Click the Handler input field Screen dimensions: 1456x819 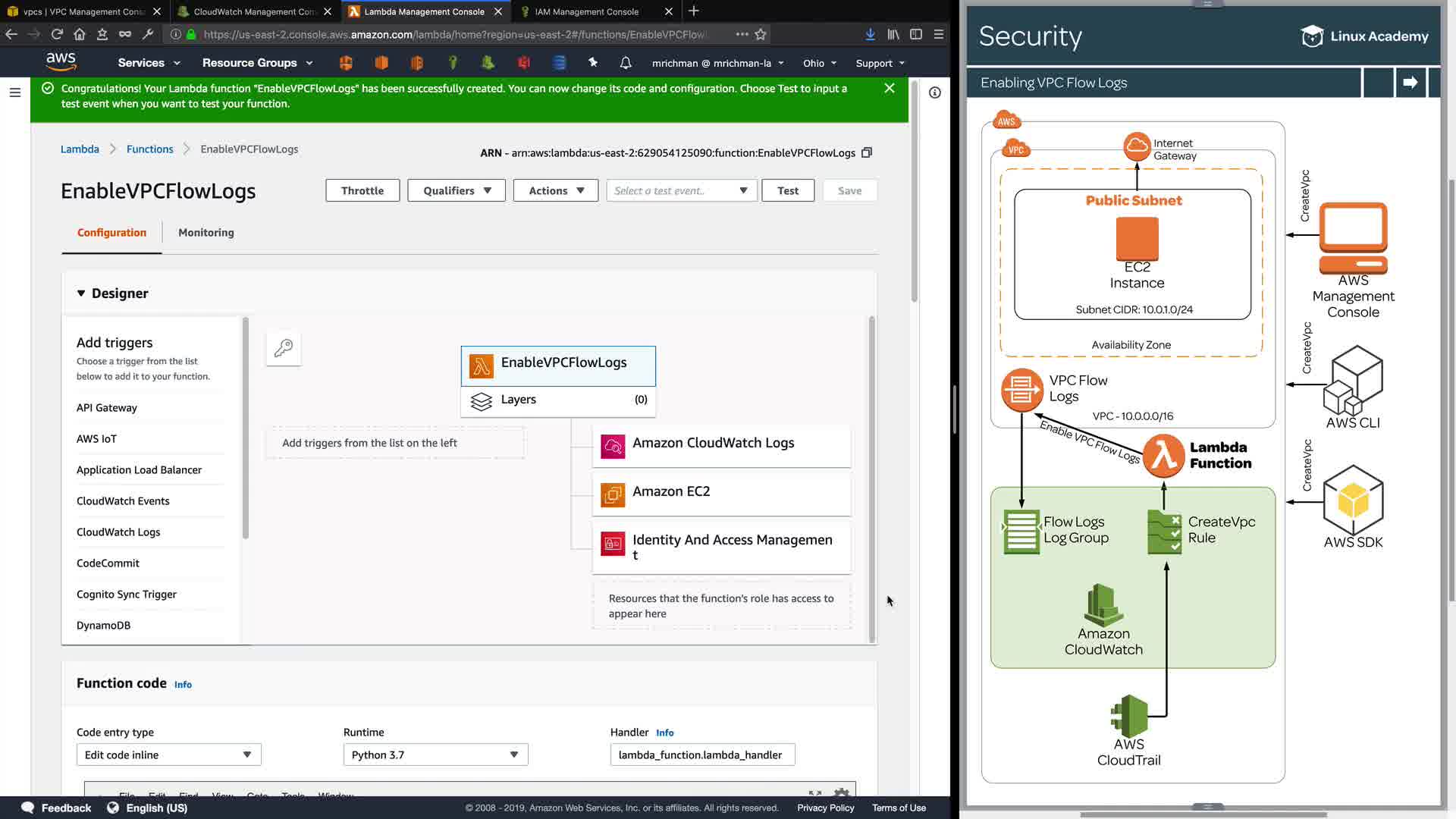coord(701,755)
